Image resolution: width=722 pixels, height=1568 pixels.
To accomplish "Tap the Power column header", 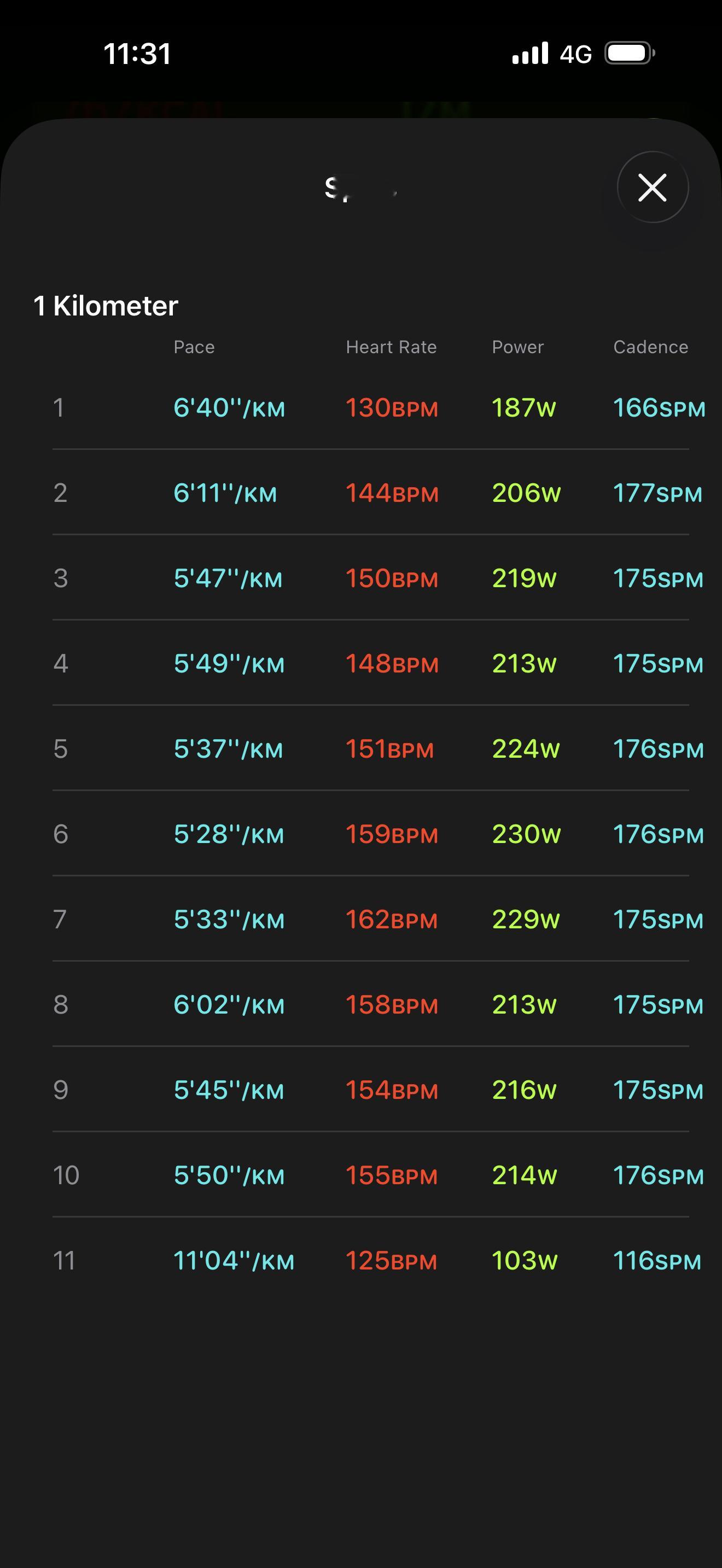I will pos(517,347).
